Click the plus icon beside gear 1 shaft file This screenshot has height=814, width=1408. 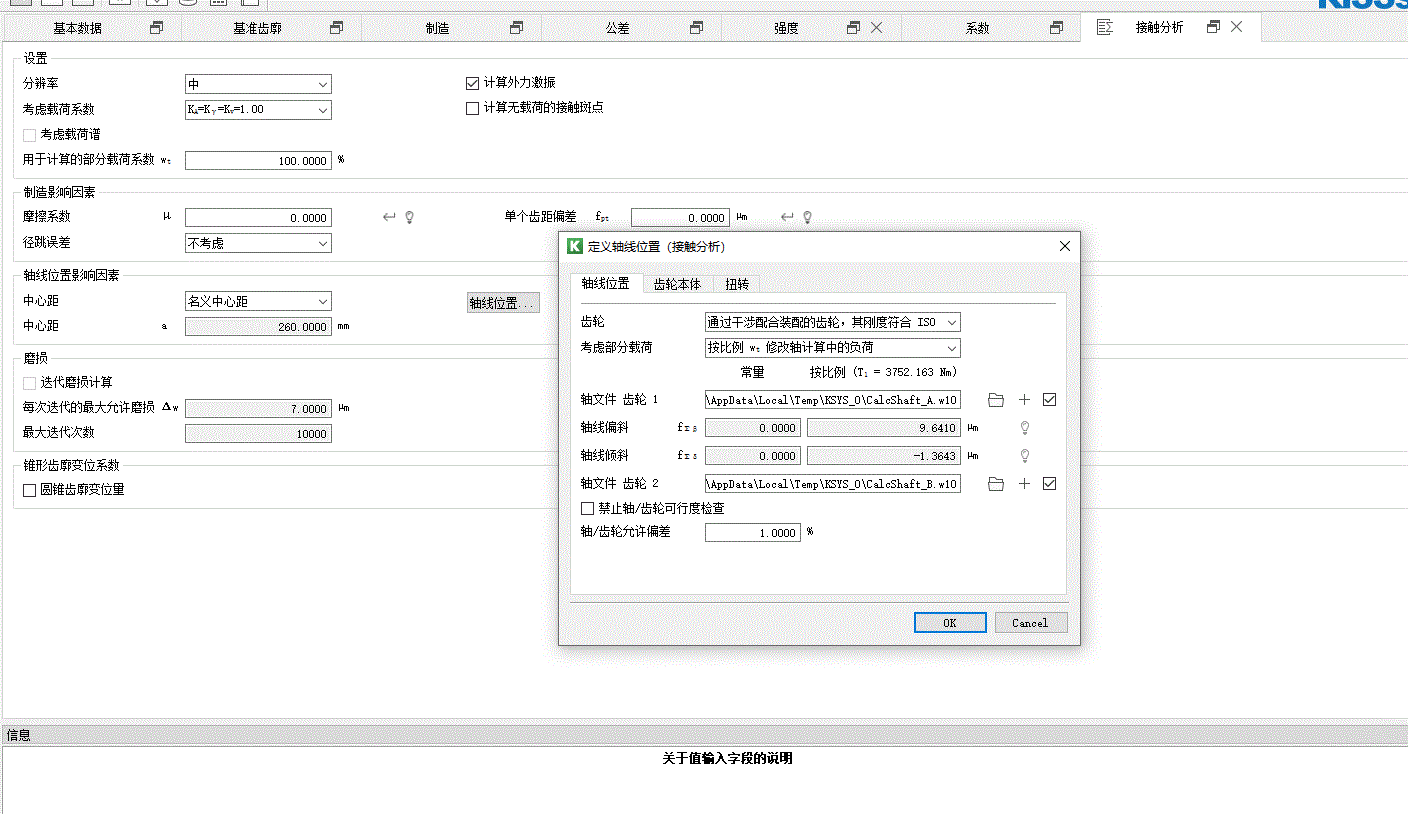(1024, 400)
